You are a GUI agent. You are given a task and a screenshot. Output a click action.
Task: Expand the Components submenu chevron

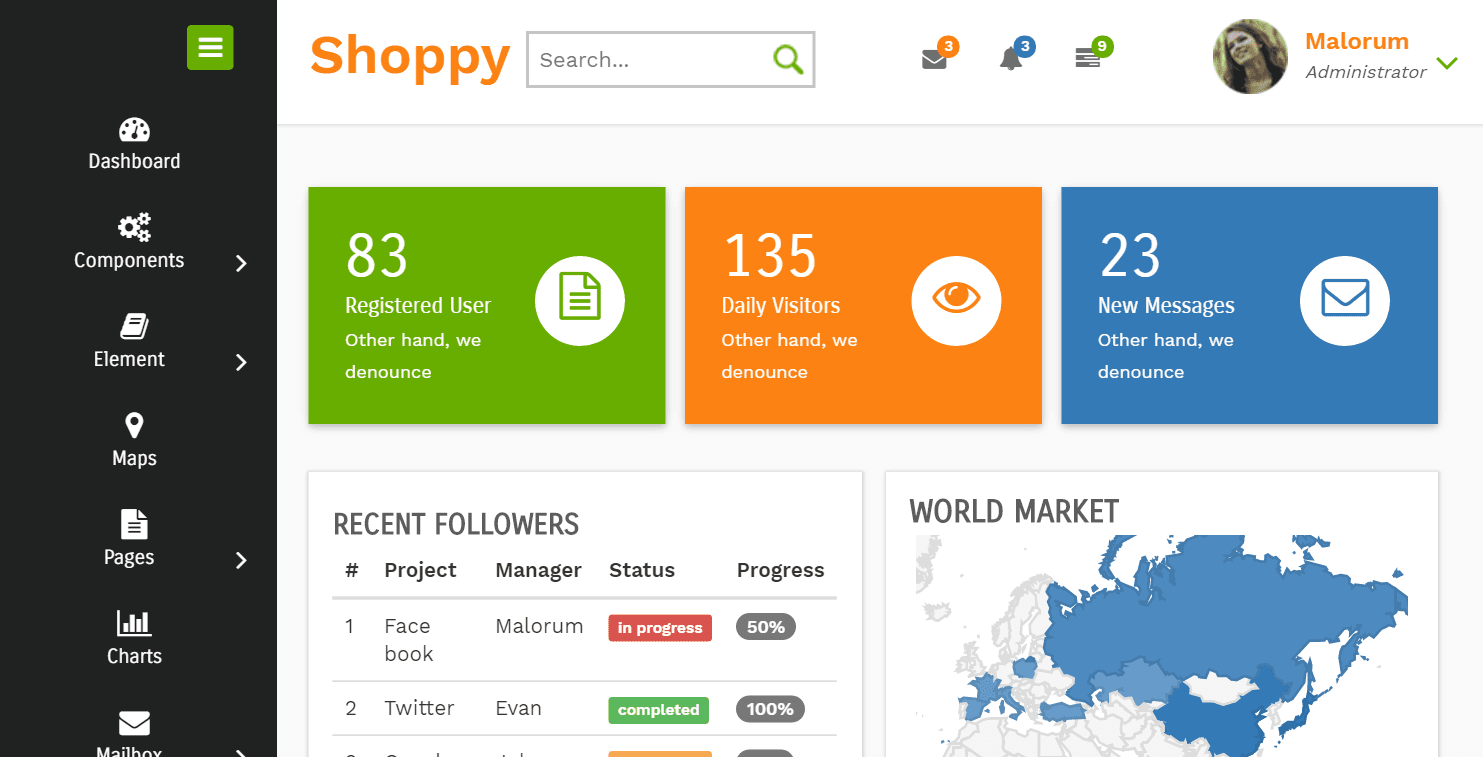pyautogui.click(x=241, y=264)
